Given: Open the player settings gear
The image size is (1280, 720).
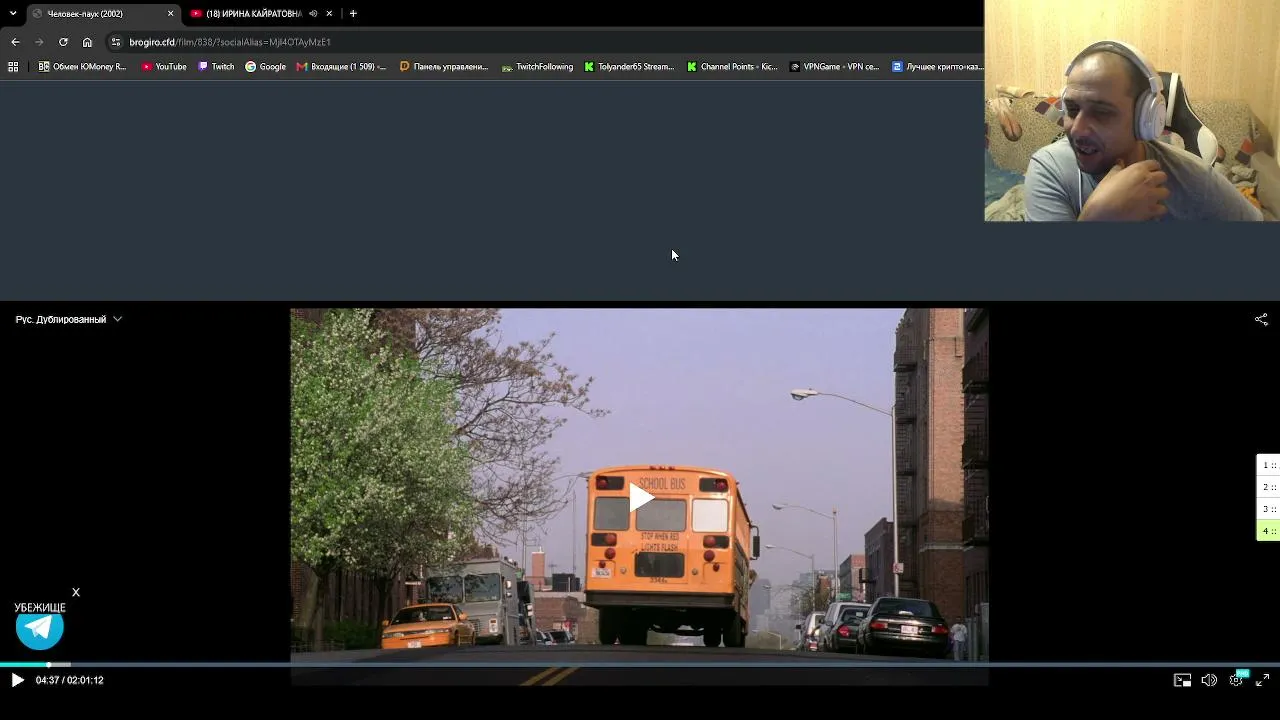Looking at the screenshot, I should point(1236,680).
